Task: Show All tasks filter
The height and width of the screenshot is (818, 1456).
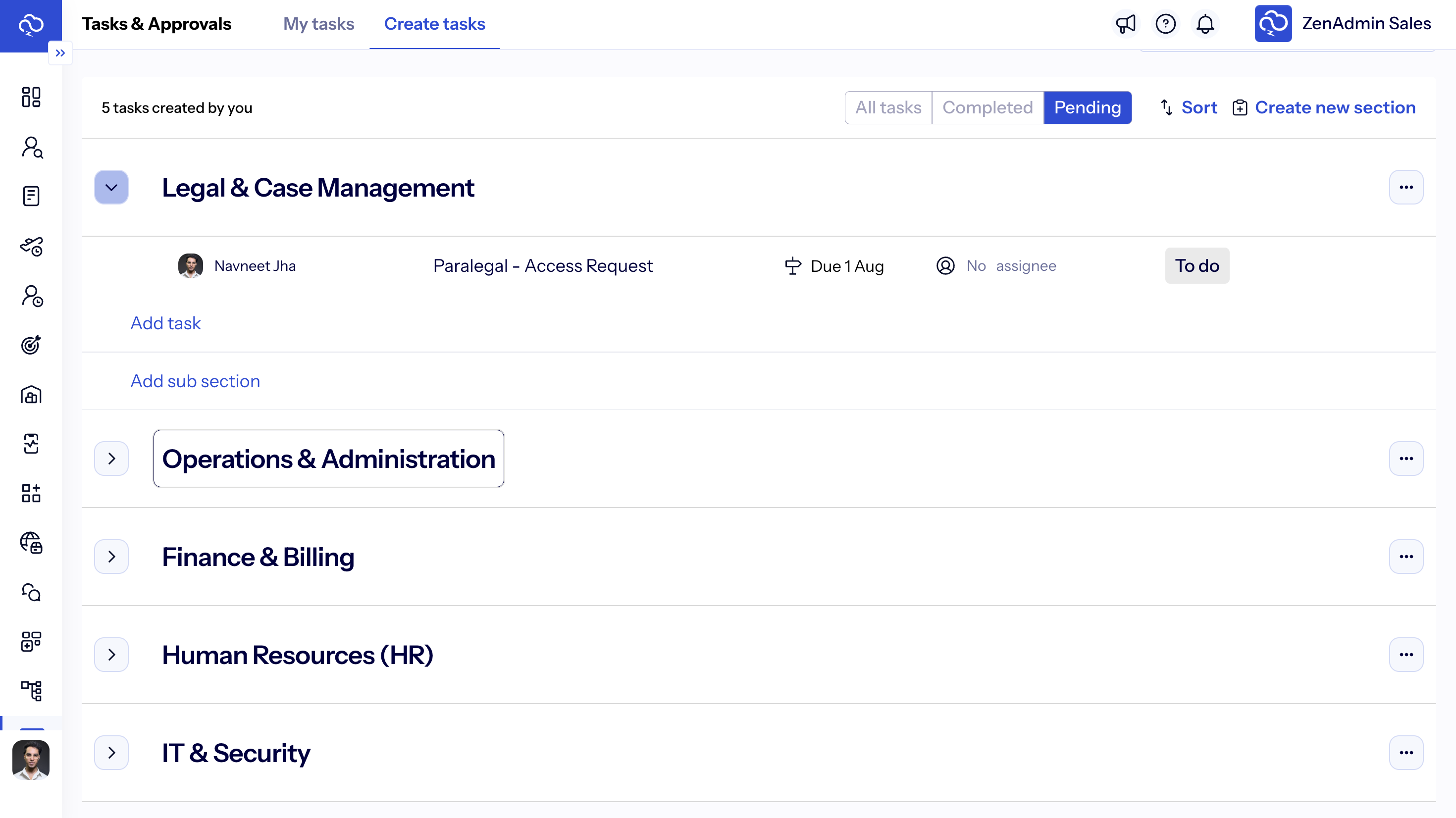Action: coord(888,107)
